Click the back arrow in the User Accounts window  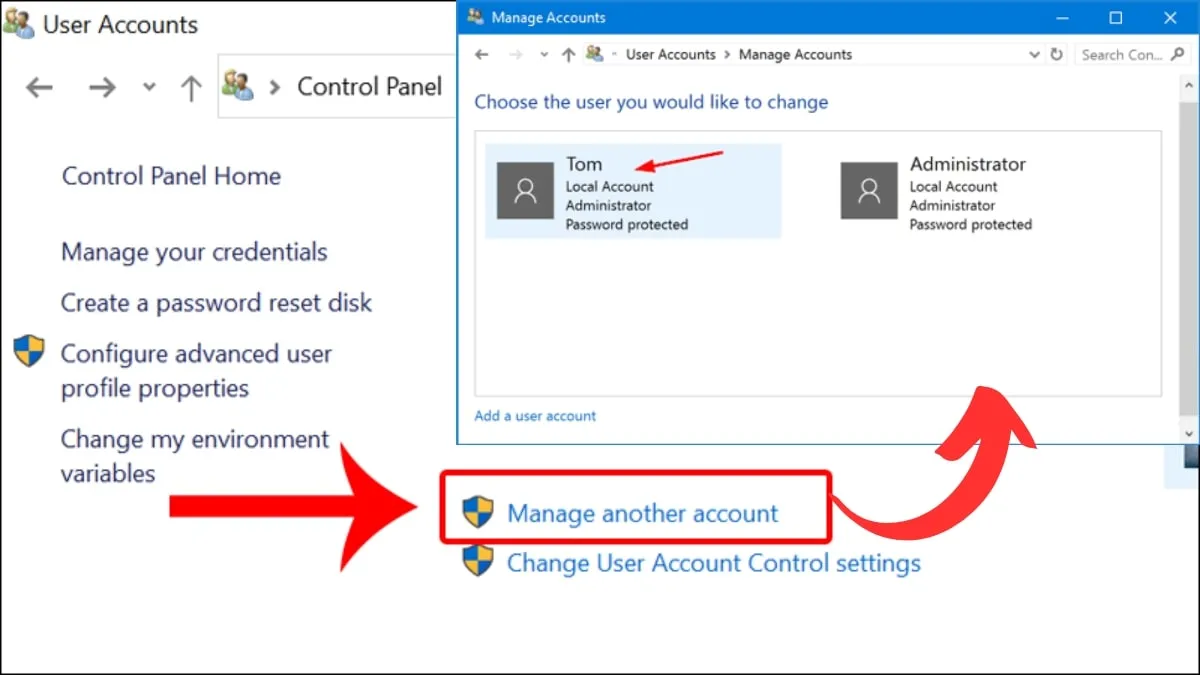click(x=39, y=88)
